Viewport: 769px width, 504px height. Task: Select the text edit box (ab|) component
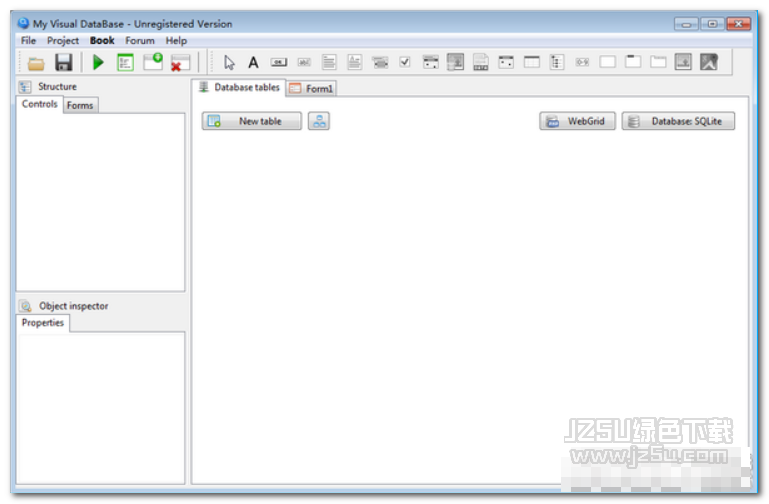[x=304, y=62]
